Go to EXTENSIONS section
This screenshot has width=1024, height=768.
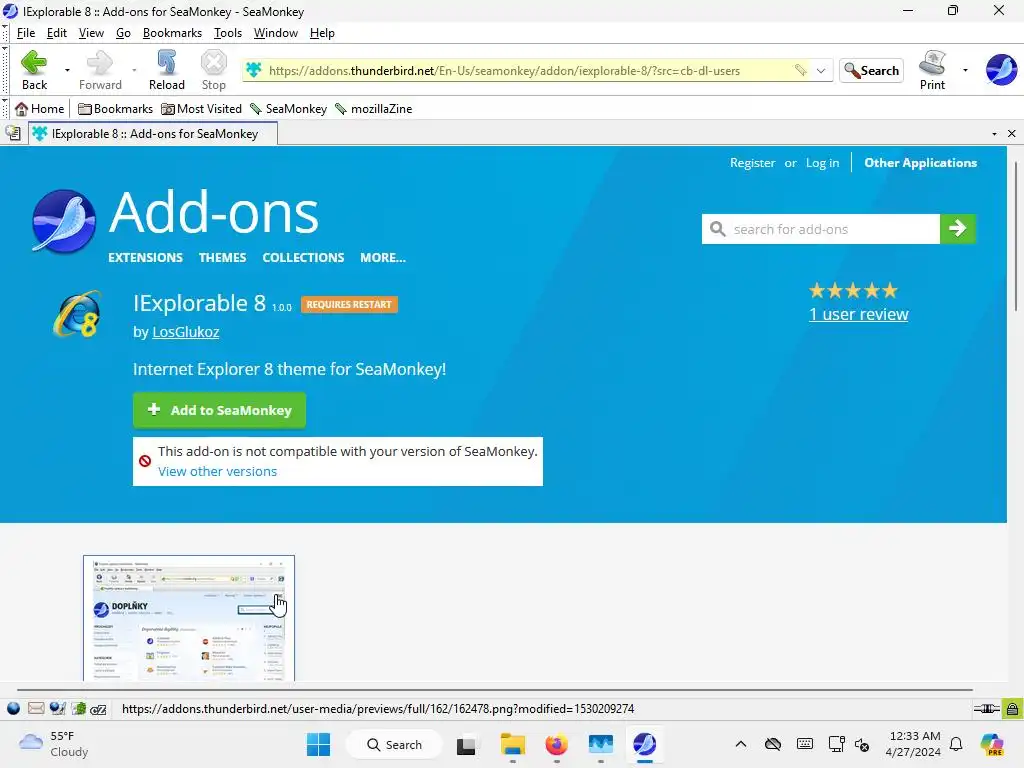pyautogui.click(x=146, y=257)
